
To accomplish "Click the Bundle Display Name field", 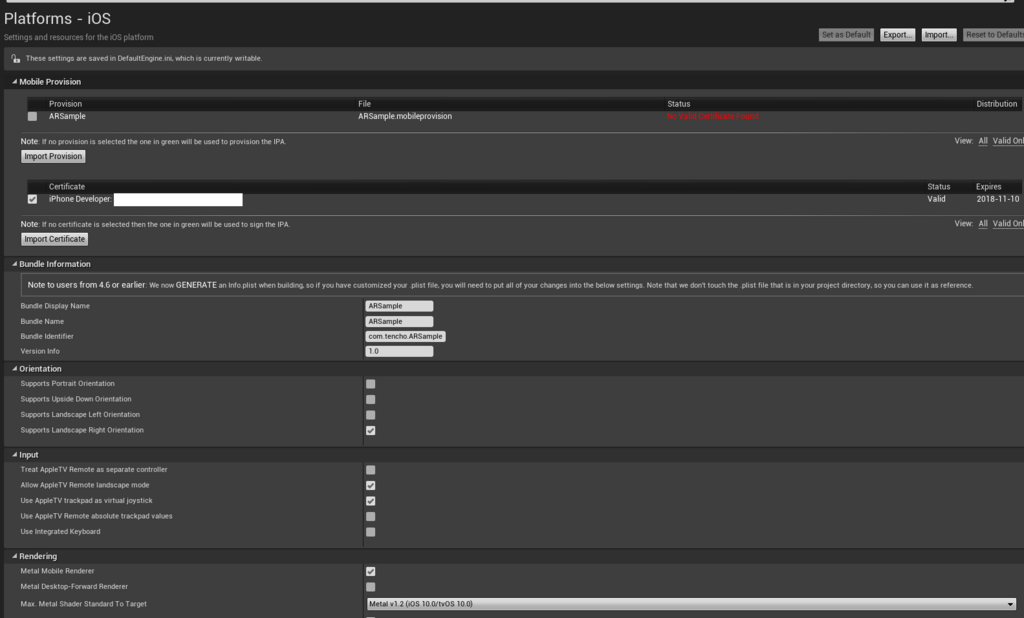I will pos(399,306).
